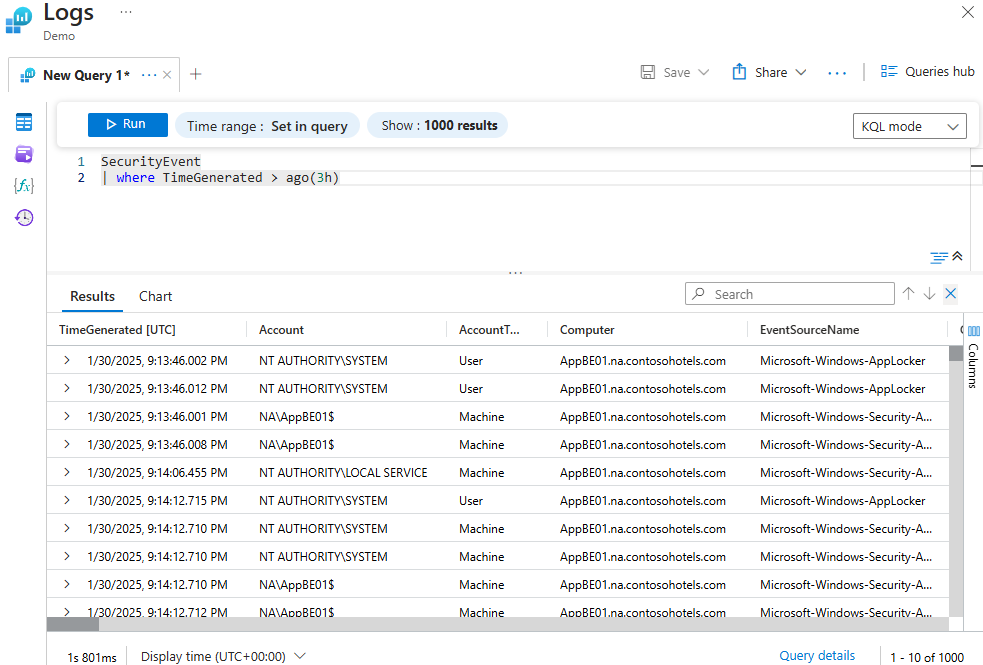Viewport: 983px width, 665px height.
Task: Select the Results tab
Action: click(92, 296)
